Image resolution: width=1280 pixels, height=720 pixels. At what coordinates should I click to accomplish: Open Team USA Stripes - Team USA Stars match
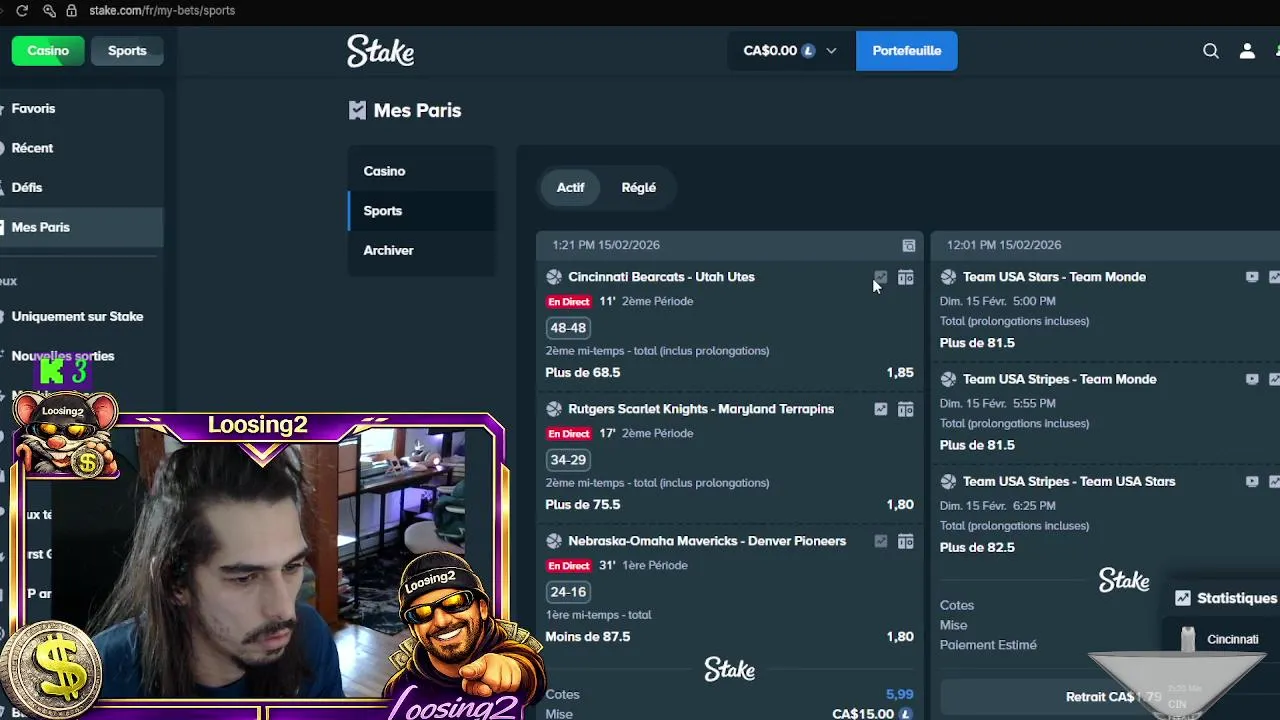1069,481
